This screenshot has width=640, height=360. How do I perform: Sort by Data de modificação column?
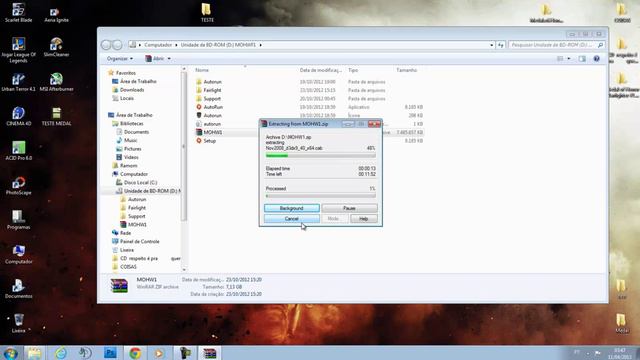[x=320, y=70]
